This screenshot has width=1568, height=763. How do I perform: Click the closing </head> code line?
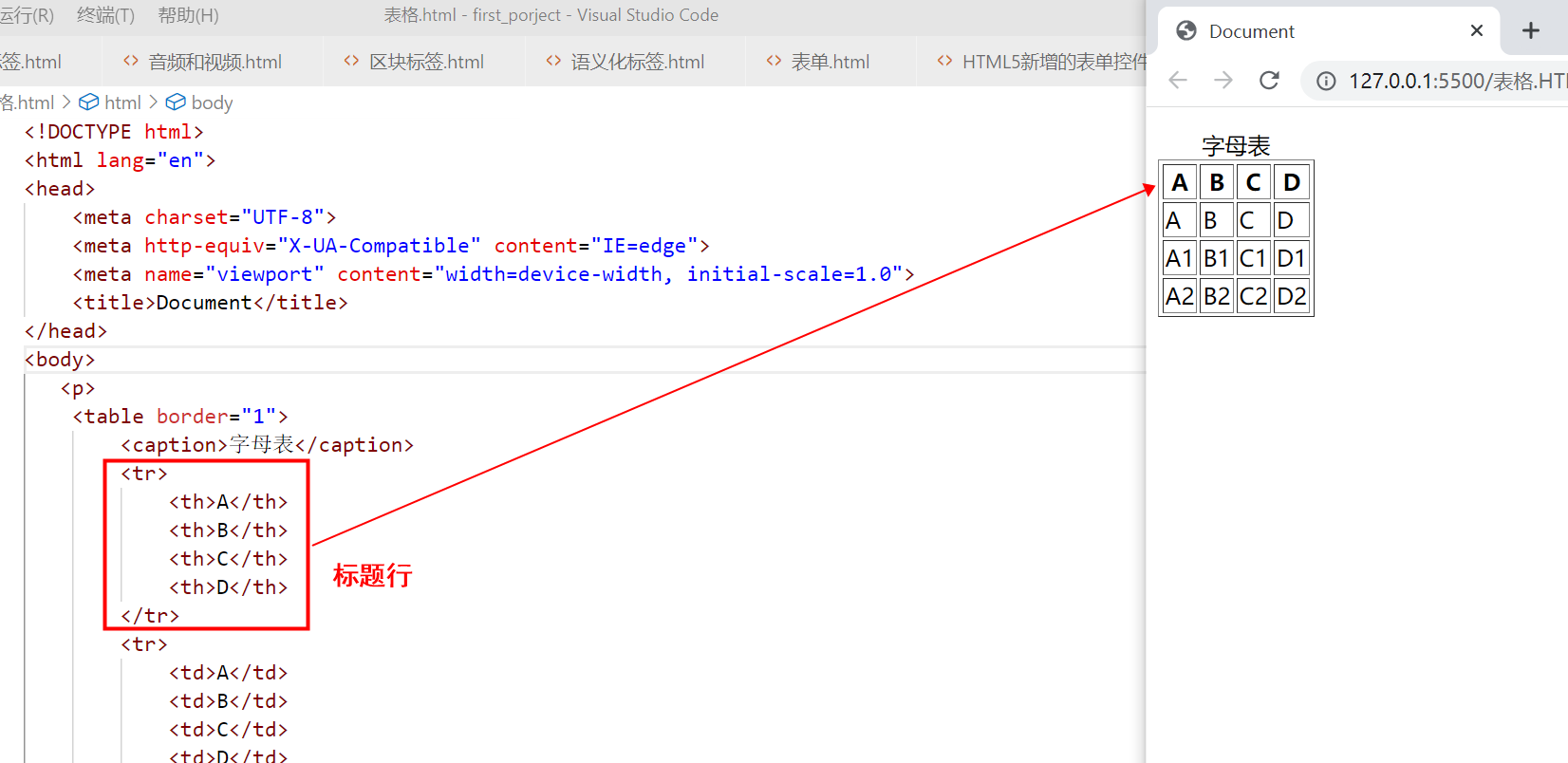tap(66, 331)
